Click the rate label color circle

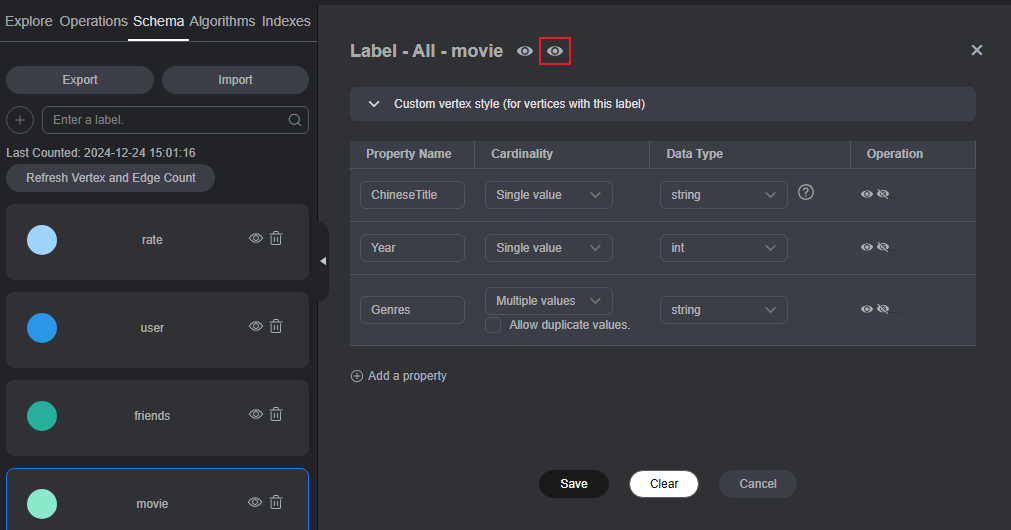coord(42,240)
